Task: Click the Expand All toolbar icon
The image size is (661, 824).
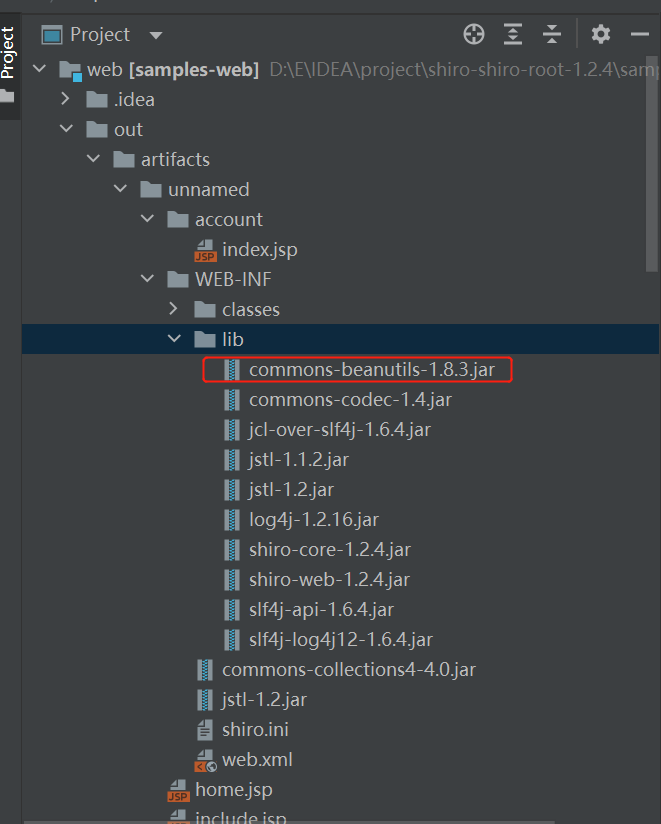Action: pyautogui.click(x=512, y=35)
